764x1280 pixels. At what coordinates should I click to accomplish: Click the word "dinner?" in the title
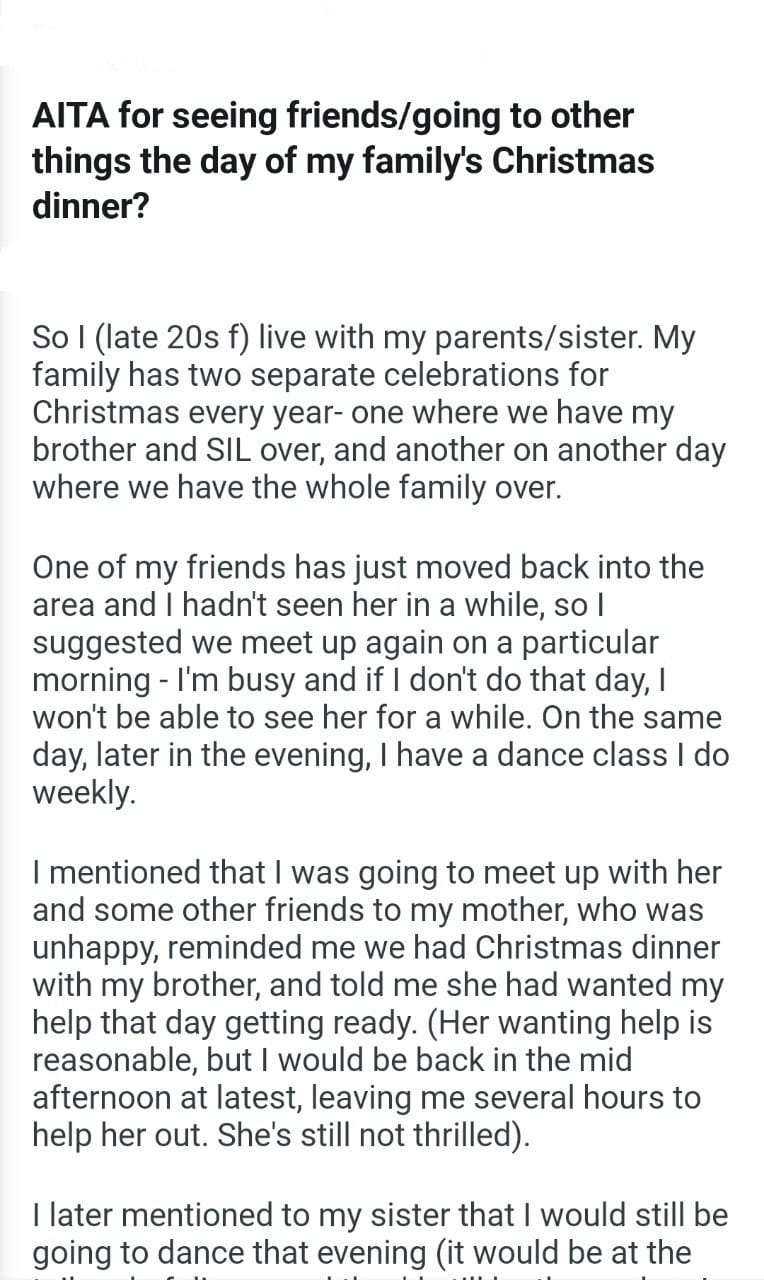coord(90,207)
